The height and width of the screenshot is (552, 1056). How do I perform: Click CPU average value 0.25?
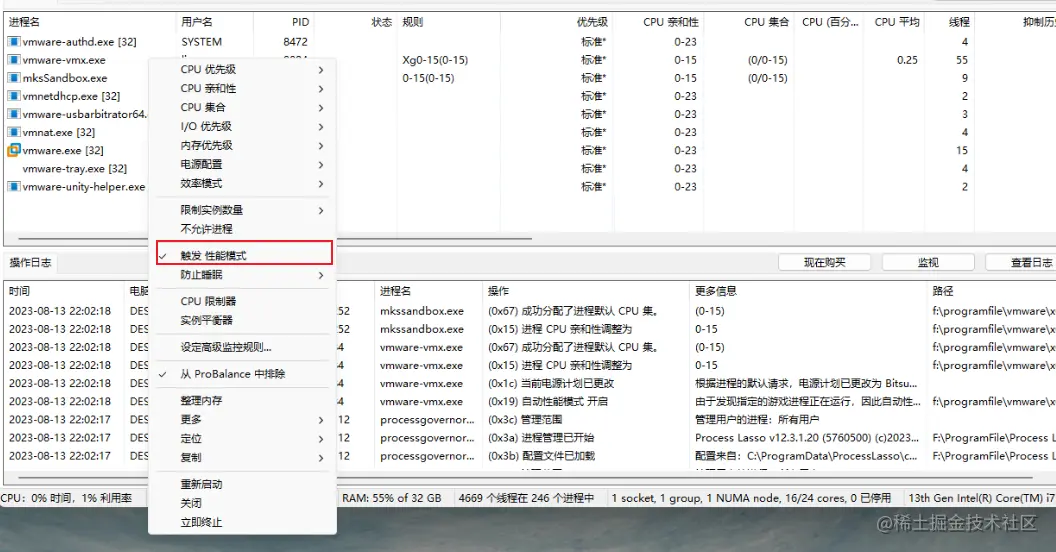[x=907, y=60]
